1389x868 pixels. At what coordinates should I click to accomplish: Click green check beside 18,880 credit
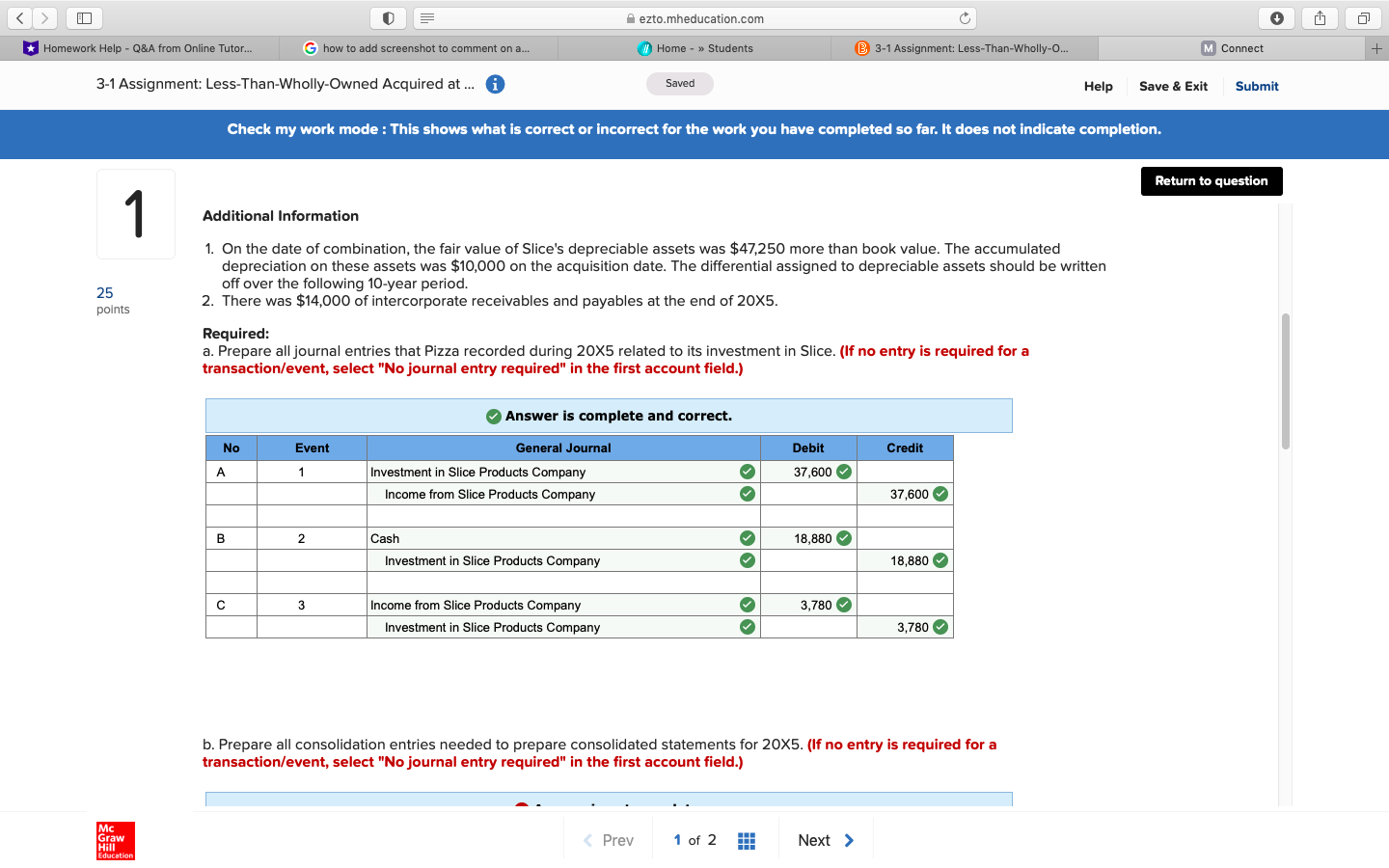(x=940, y=560)
